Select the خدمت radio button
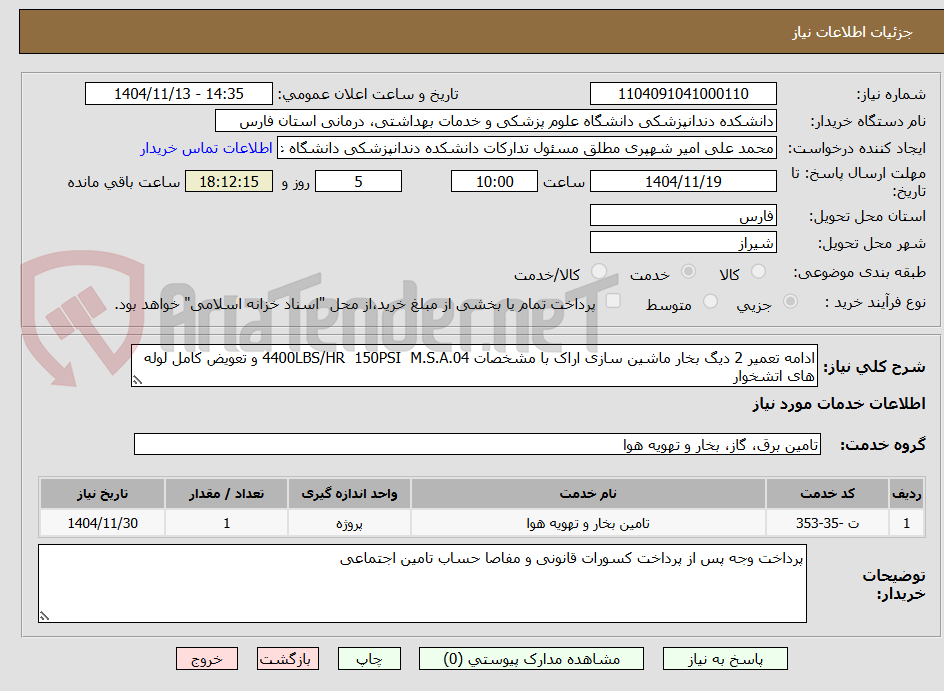The width and height of the screenshot is (944, 691). tap(688, 272)
